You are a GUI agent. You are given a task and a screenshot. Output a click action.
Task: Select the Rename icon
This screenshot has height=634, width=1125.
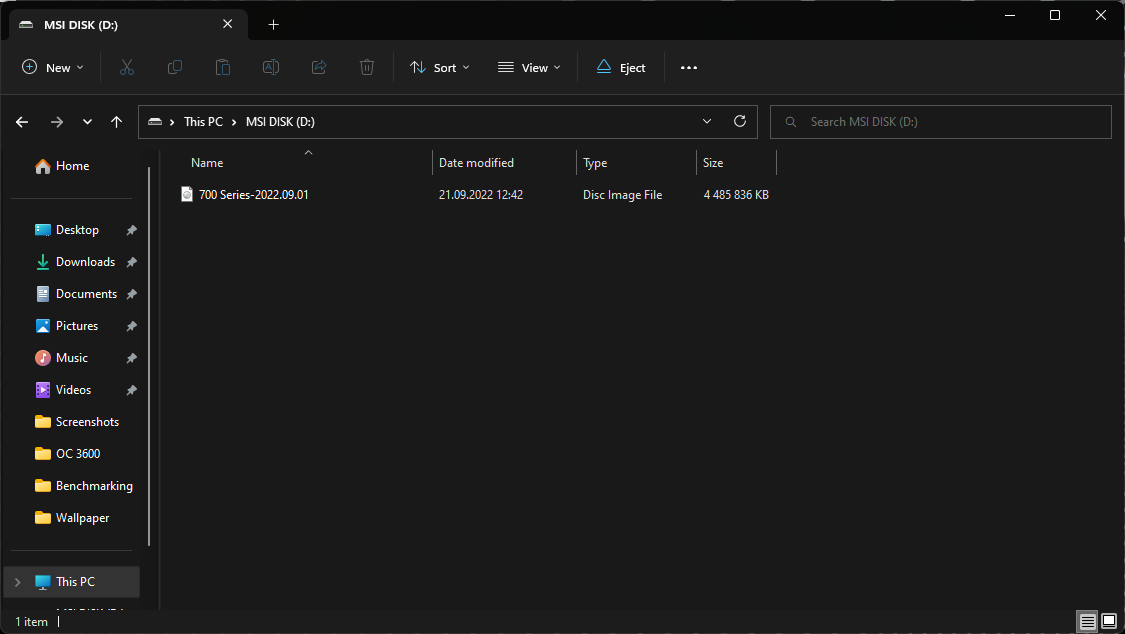point(270,67)
